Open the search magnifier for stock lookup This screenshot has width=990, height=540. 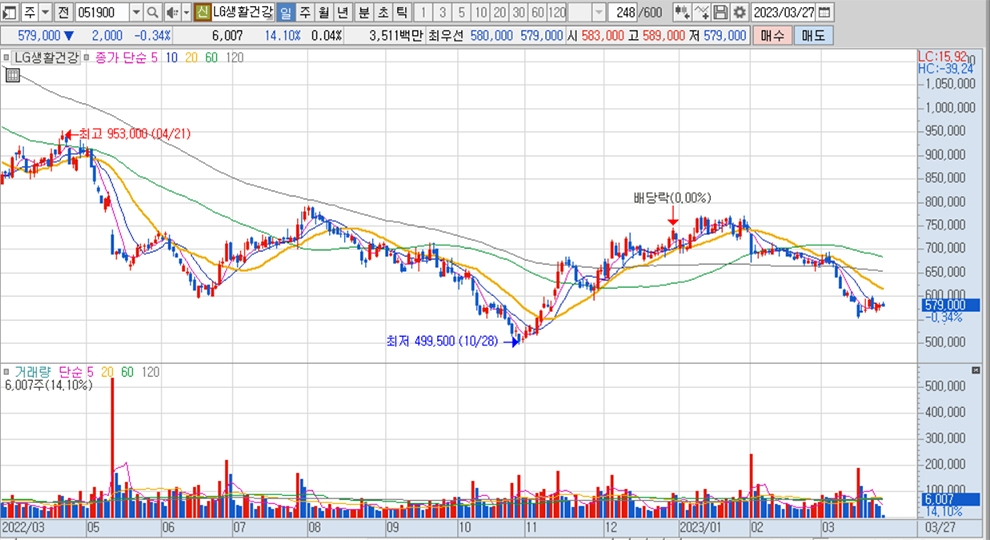click(153, 11)
